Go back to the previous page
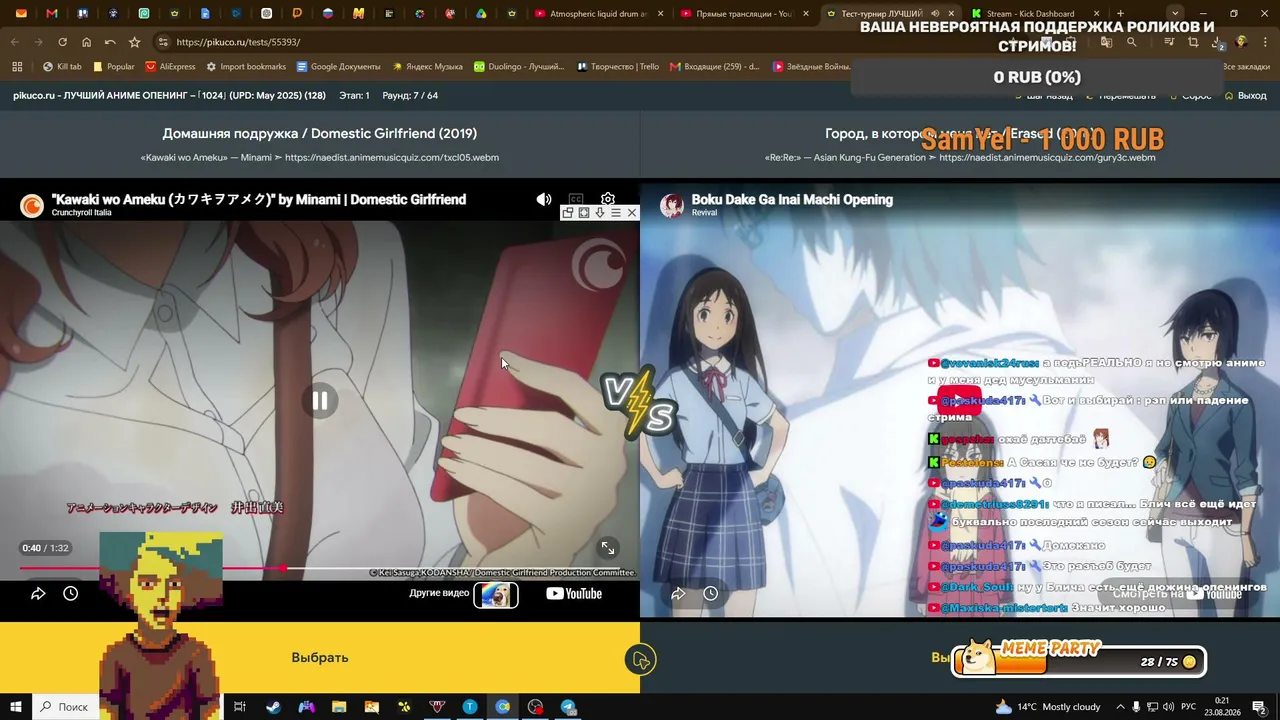Screen dimensions: 1280x720 14,42
